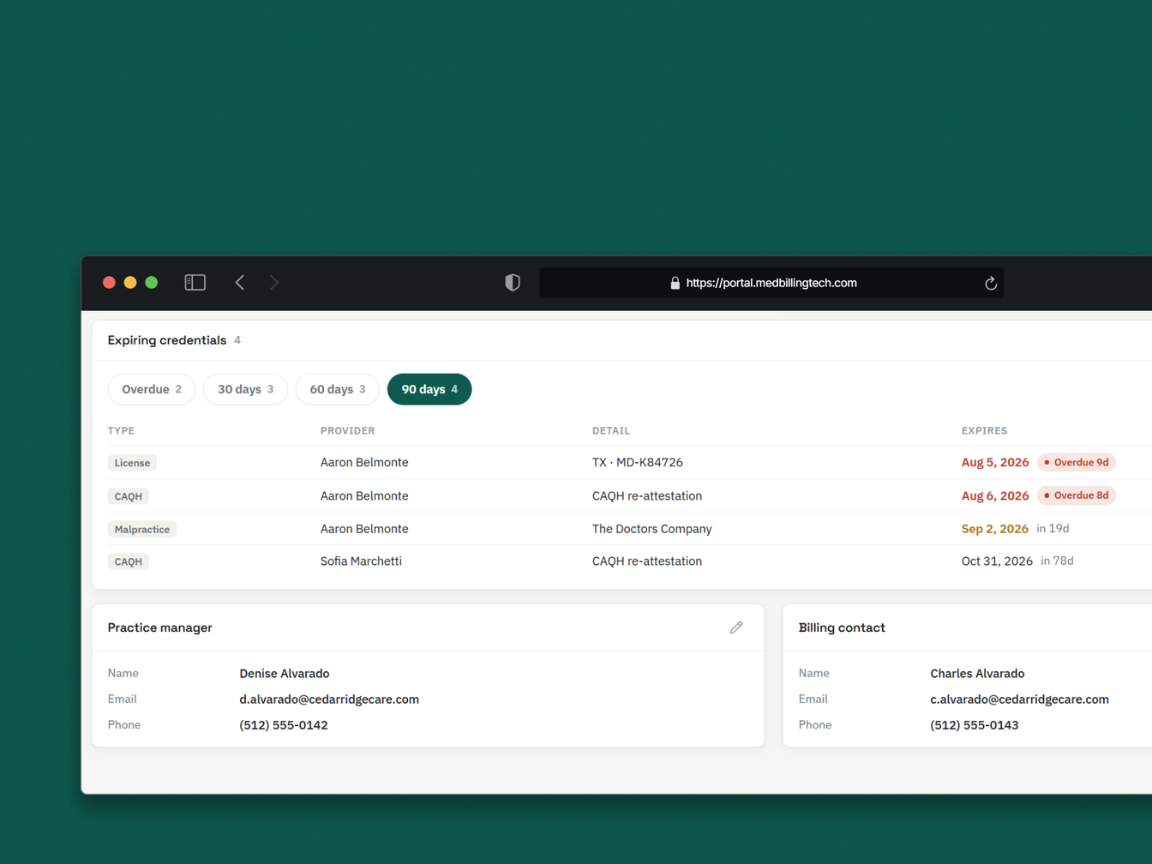Click the TYPE column header
The image size is (1152, 864).
point(121,431)
